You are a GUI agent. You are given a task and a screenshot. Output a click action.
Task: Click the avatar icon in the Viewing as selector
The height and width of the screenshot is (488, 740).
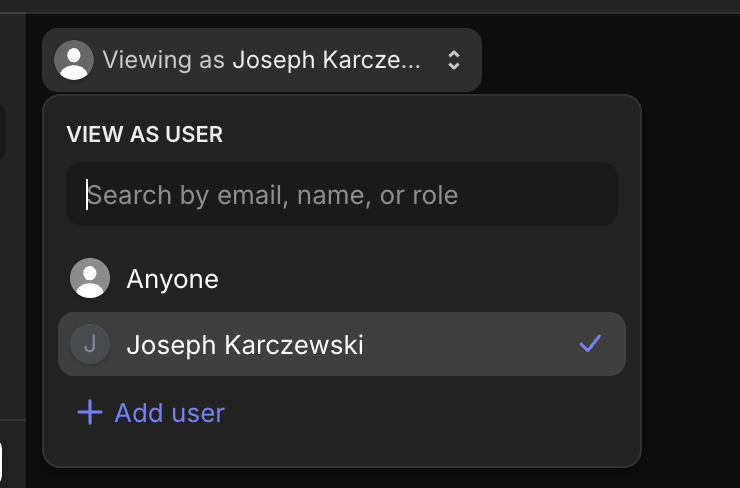tap(74, 60)
